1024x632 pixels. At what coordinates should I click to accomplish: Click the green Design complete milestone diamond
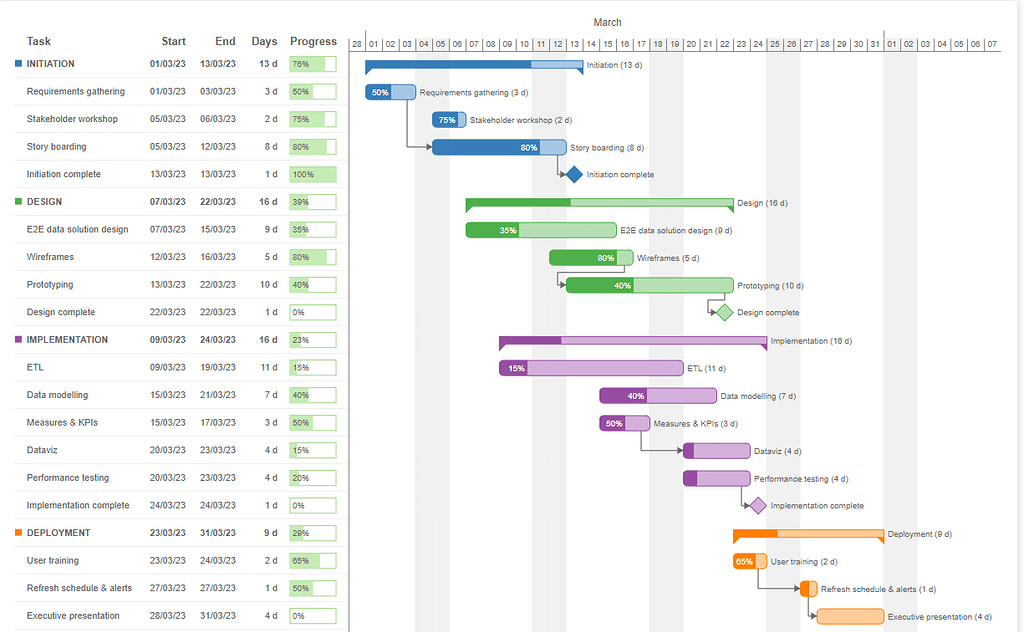point(722,311)
